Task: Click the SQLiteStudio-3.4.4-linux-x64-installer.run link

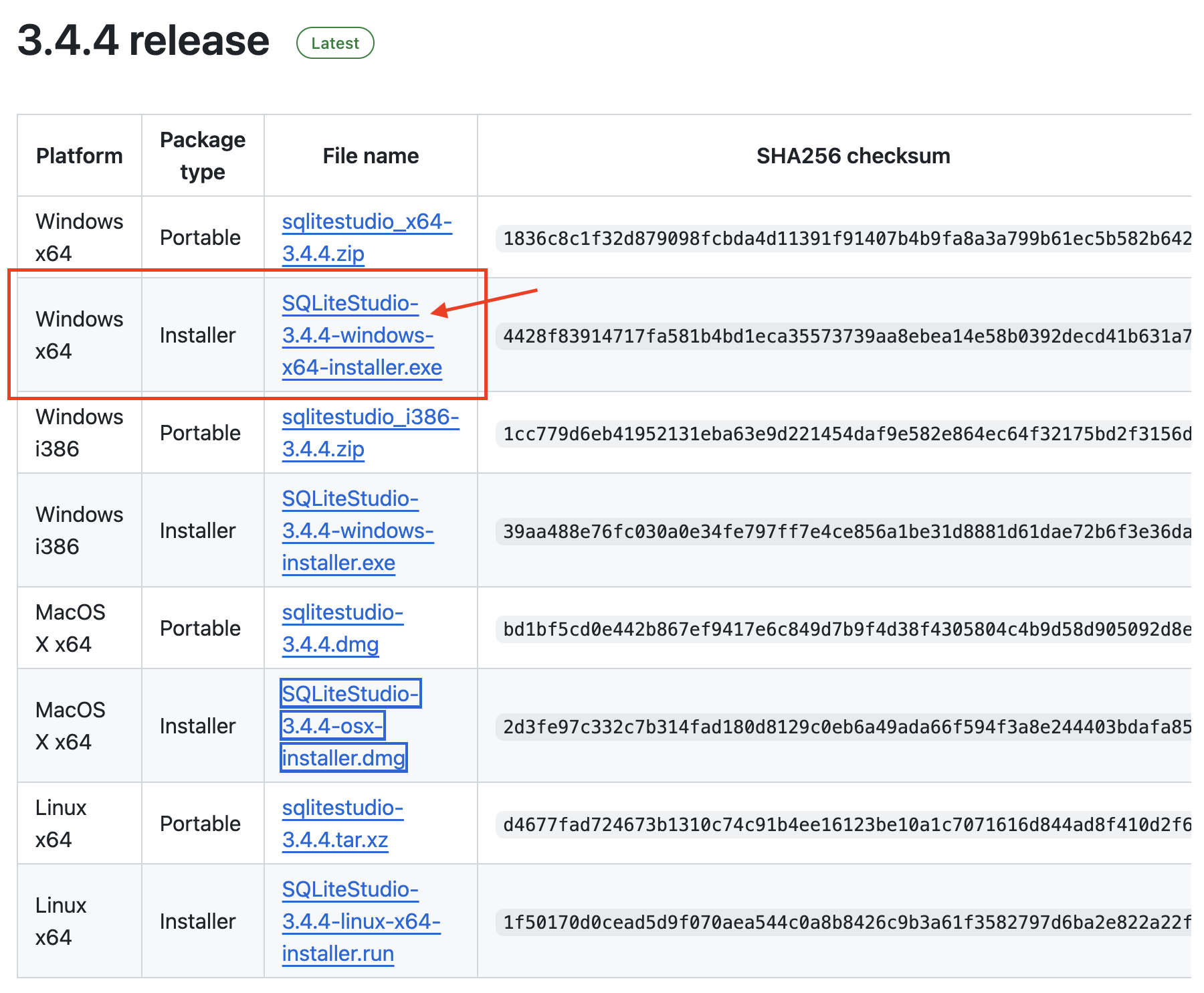Action: point(361,921)
